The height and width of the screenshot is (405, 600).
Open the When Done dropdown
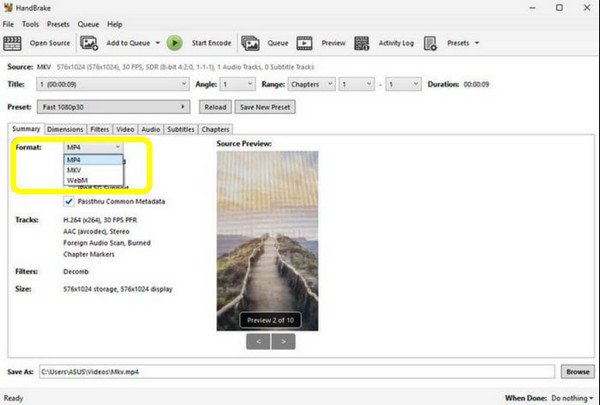click(x=572, y=398)
